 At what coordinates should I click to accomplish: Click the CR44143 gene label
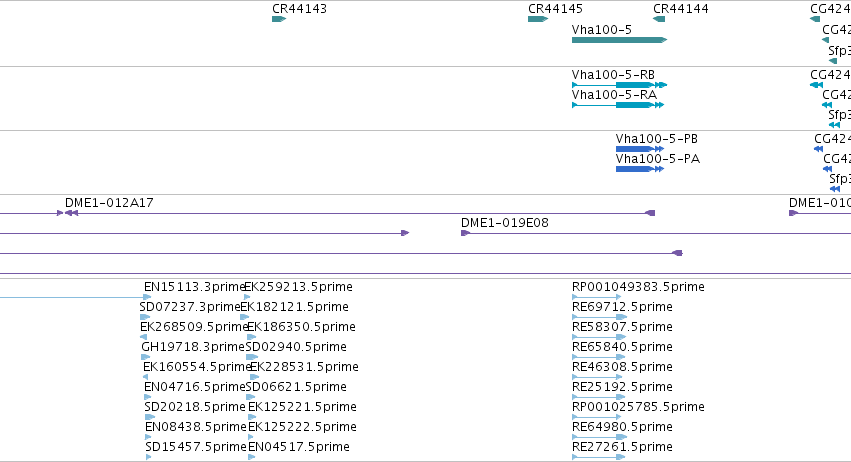tap(299, 9)
